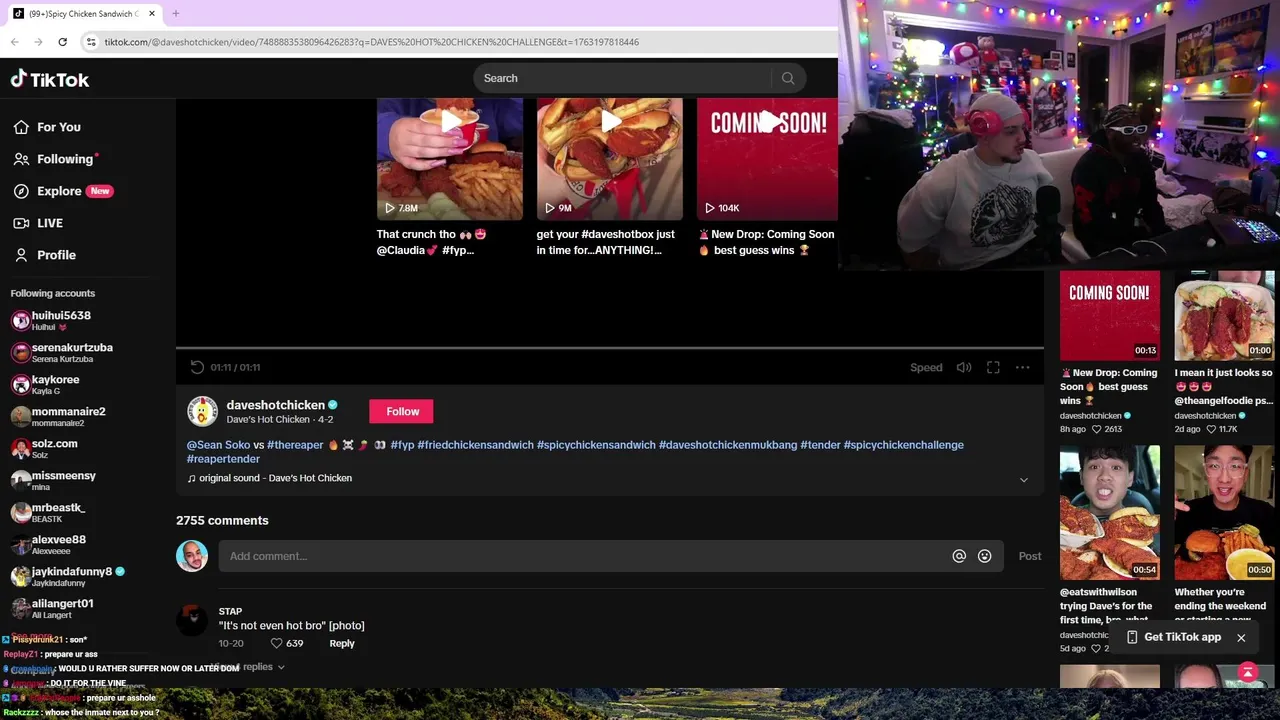Open the emoji picker in comment box
Image resolution: width=1280 pixels, height=720 pixels.
pyautogui.click(x=985, y=556)
